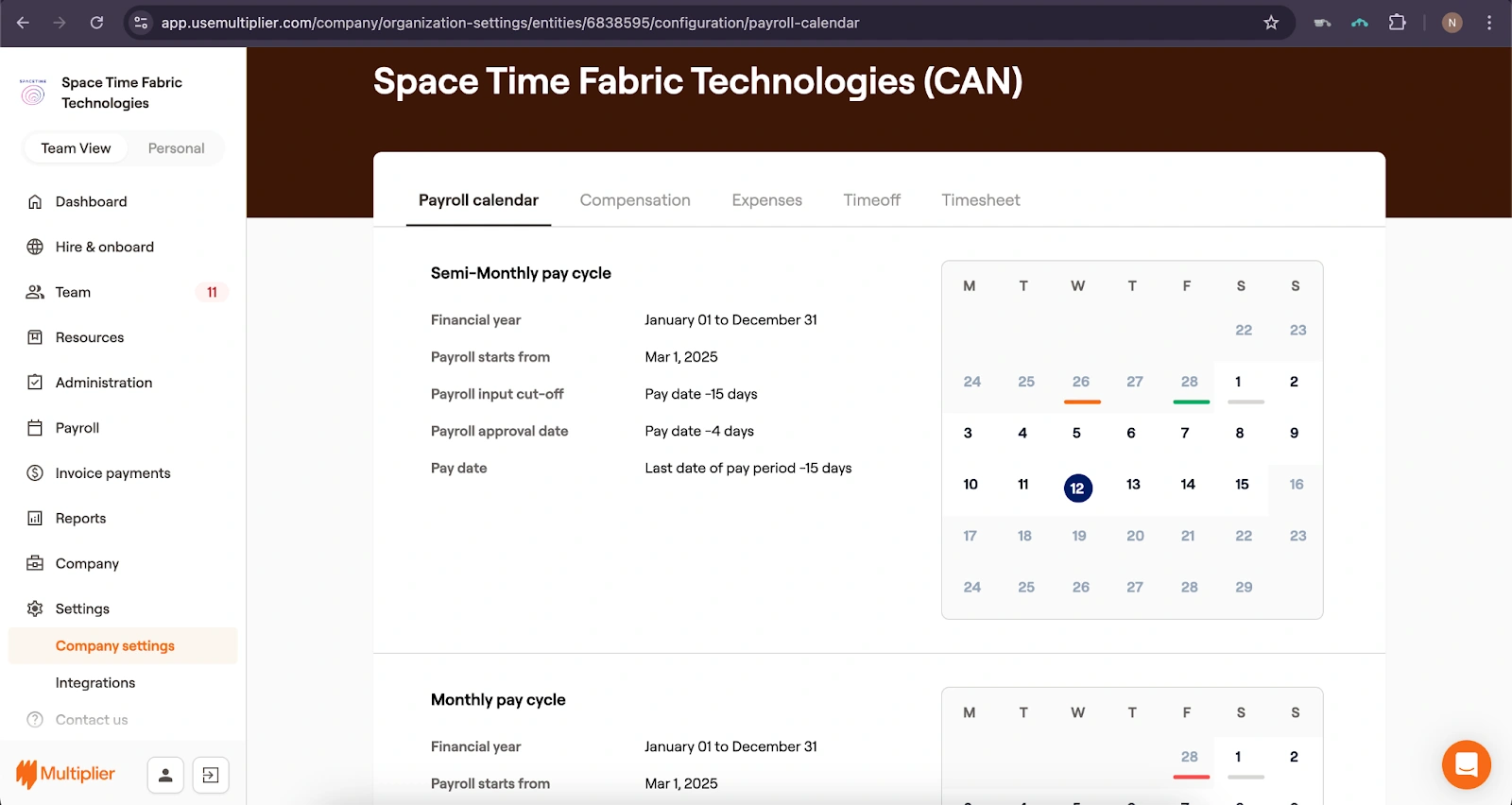Click the Space Time Fabric company logo

[33, 93]
